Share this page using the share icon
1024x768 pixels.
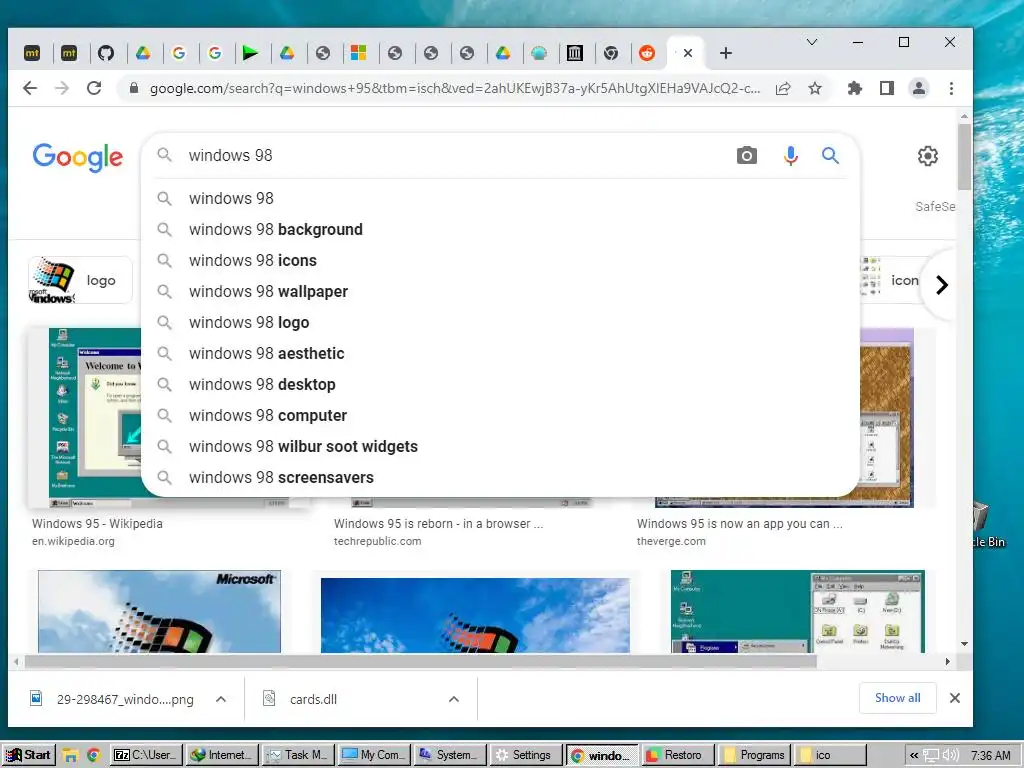783,88
